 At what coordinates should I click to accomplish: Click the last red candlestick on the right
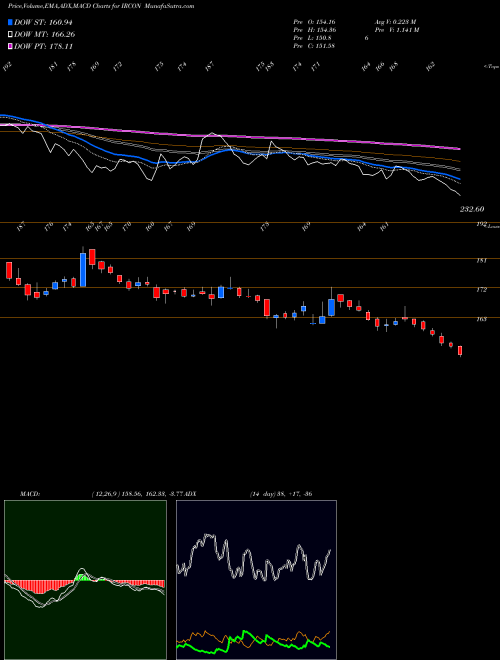pyautogui.click(x=460, y=351)
